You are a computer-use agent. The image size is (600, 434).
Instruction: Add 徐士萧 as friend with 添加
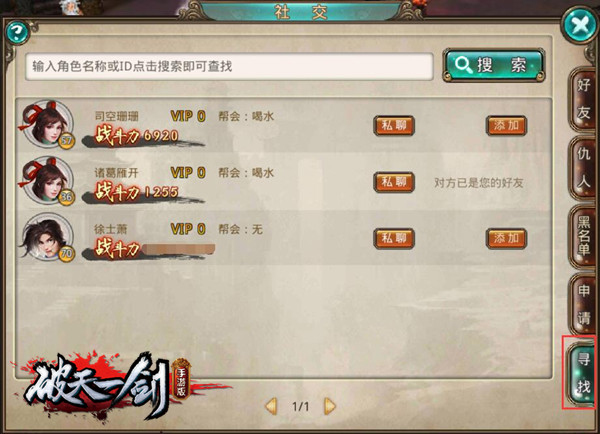click(x=506, y=238)
